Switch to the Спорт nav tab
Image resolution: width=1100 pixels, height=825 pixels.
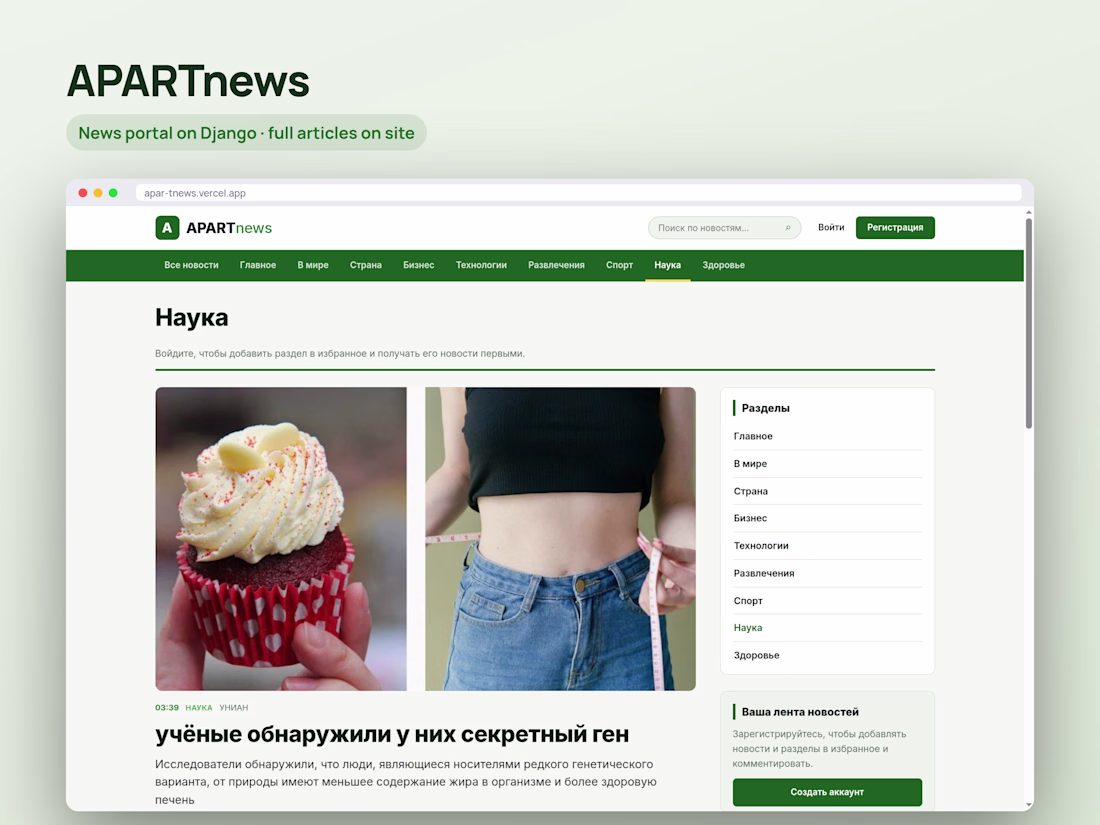point(619,265)
